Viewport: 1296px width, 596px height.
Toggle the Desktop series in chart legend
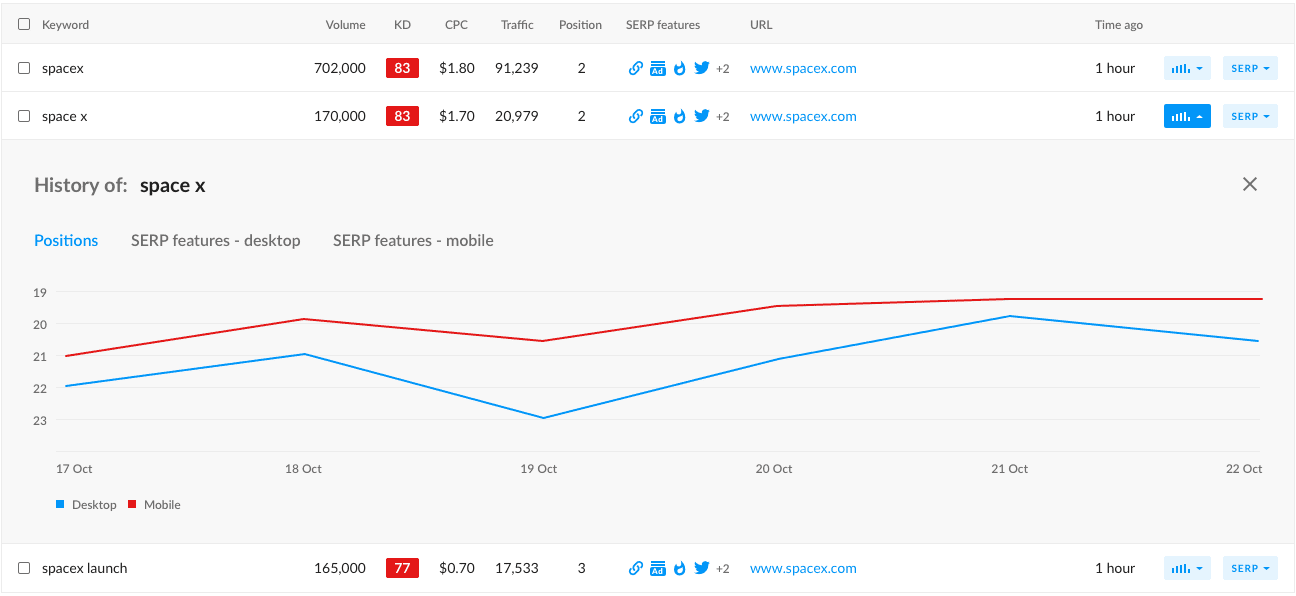point(86,505)
